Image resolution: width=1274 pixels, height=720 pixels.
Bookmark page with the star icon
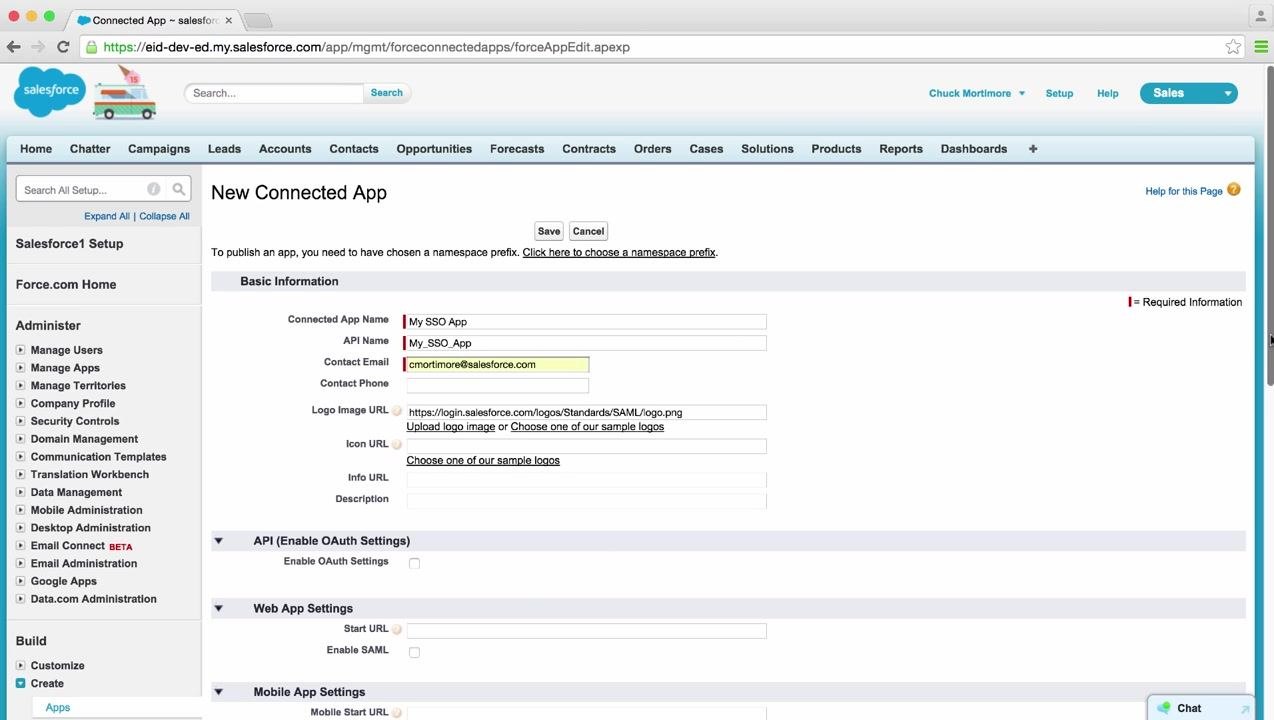point(1233,47)
